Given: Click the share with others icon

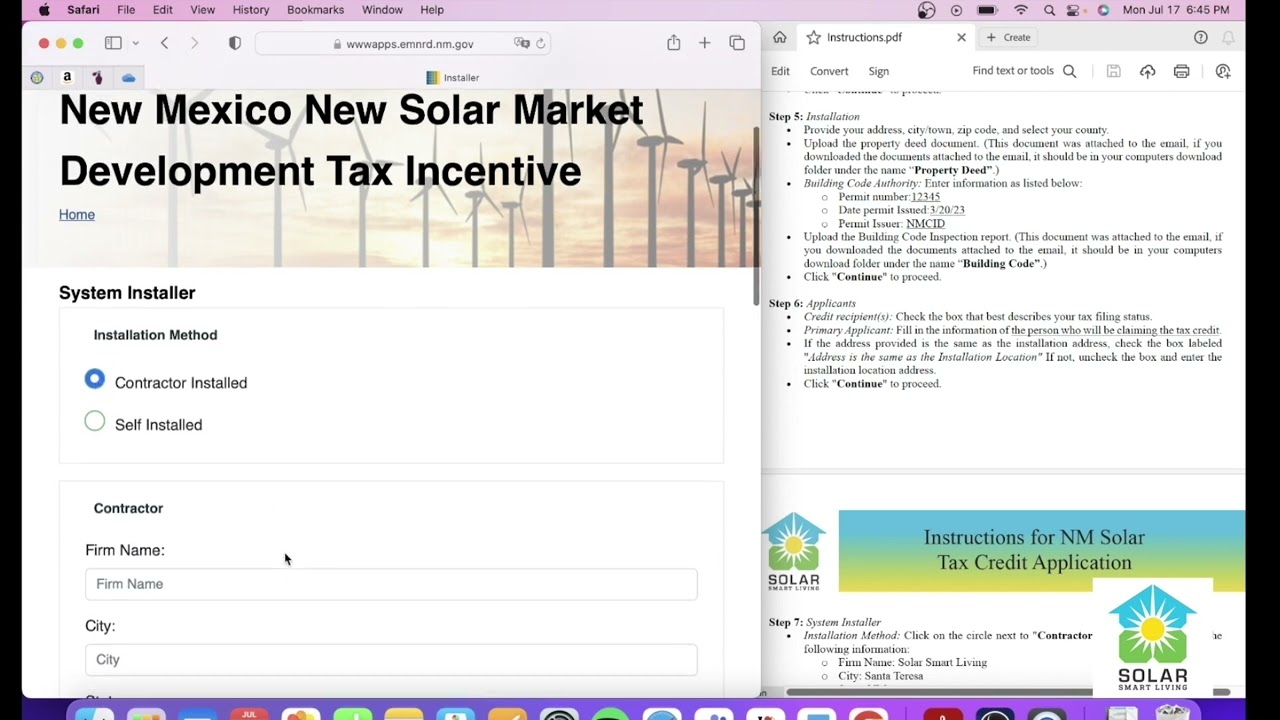Looking at the screenshot, I should tap(1223, 71).
